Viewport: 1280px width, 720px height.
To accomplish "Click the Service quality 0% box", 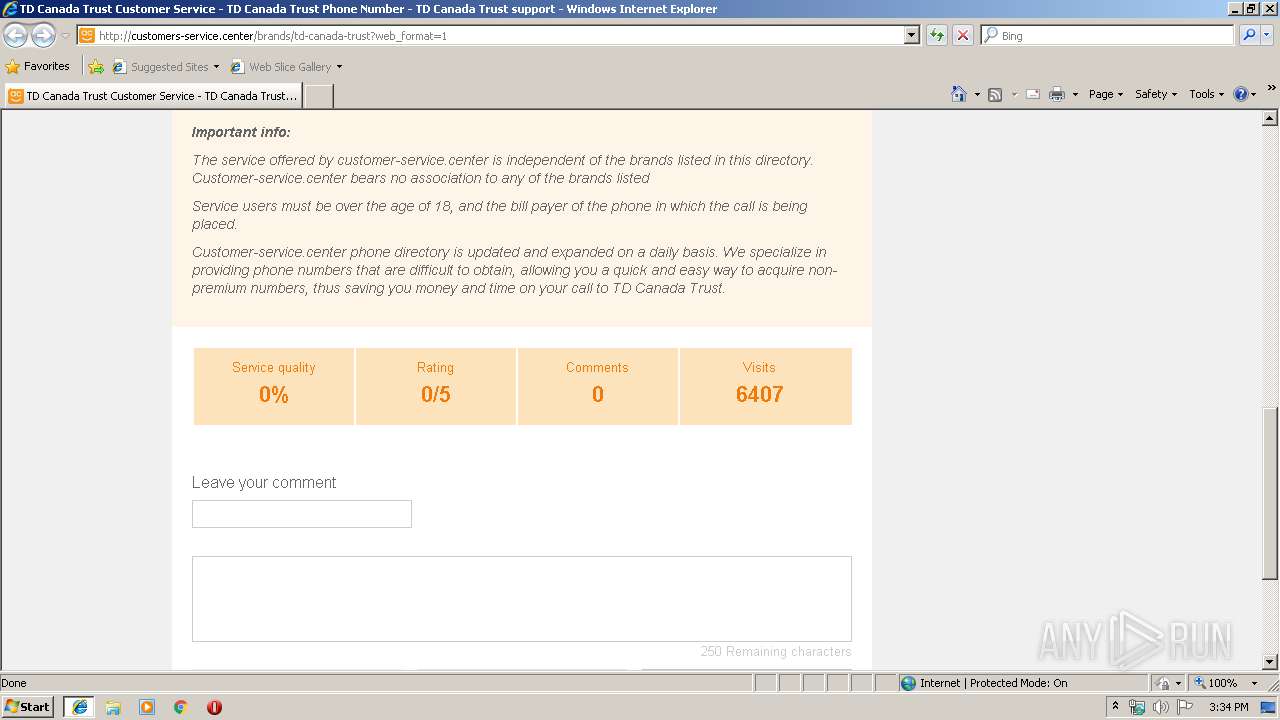I will click(274, 386).
